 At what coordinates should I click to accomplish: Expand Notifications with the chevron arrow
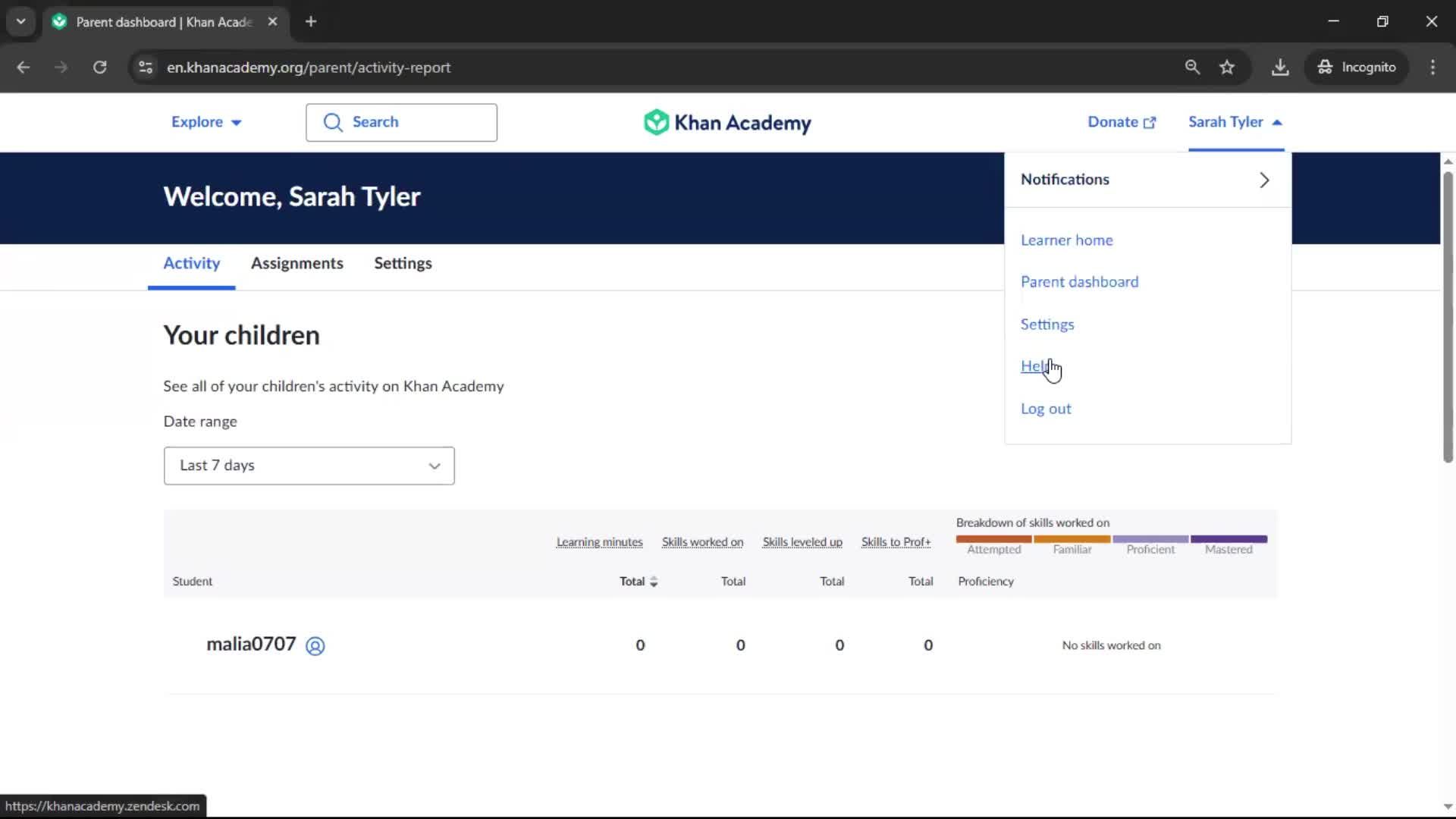(1264, 180)
